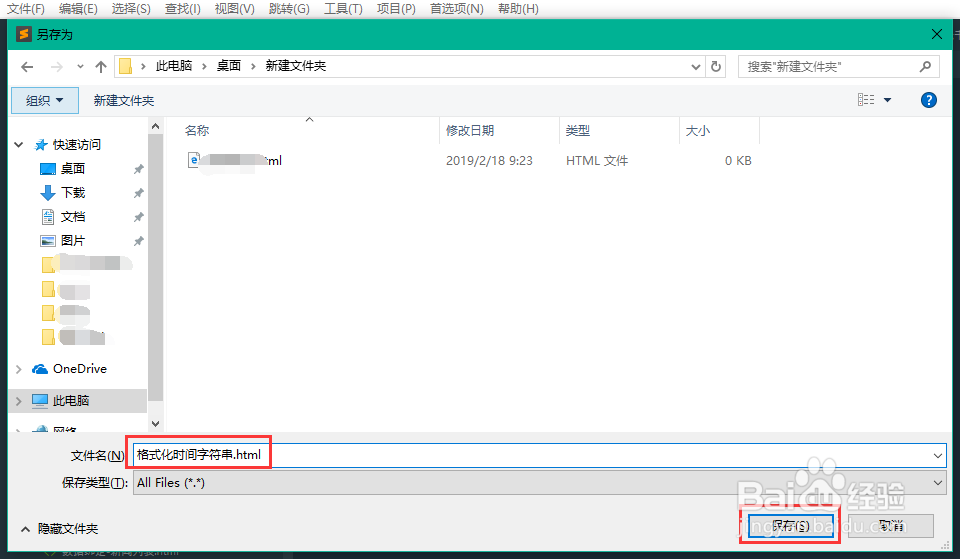
Task: Open the 文件(F) menu
Action: pyautogui.click(x=26, y=9)
